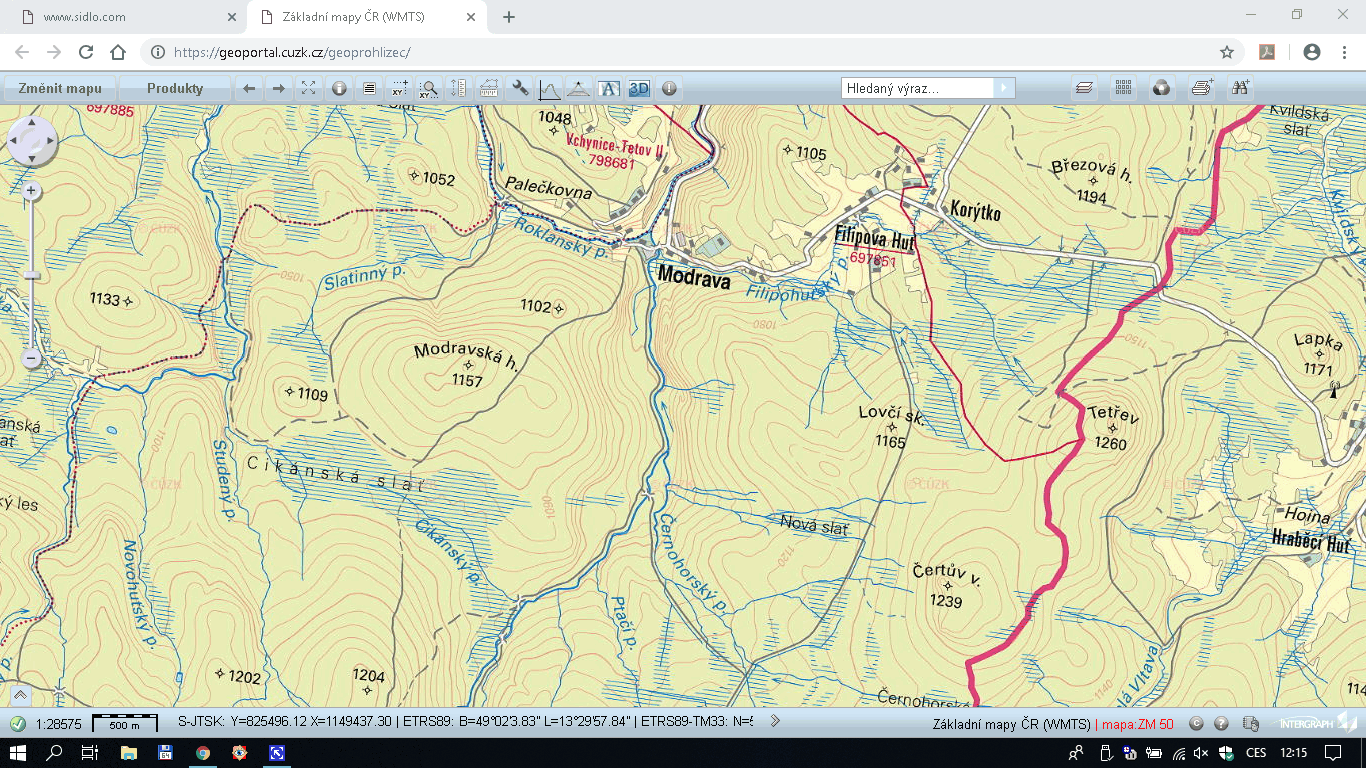Click the full extent zoom icon
Image resolution: width=1366 pixels, height=768 pixels.
(x=309, y=88)
